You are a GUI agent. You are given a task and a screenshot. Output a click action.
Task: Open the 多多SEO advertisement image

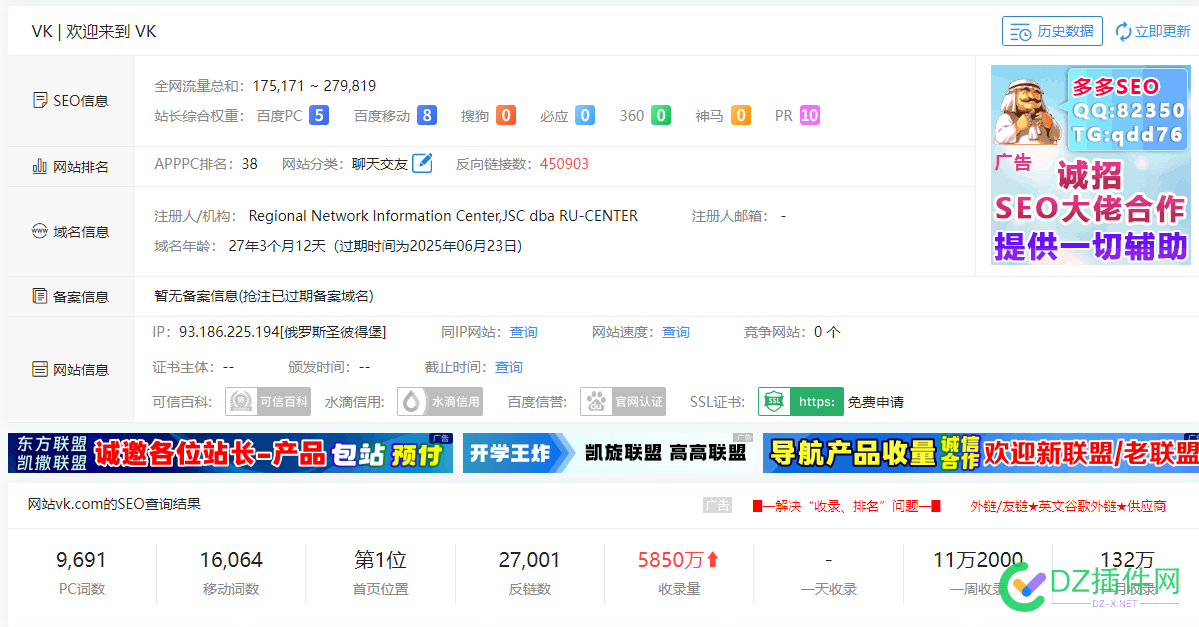1090,165
